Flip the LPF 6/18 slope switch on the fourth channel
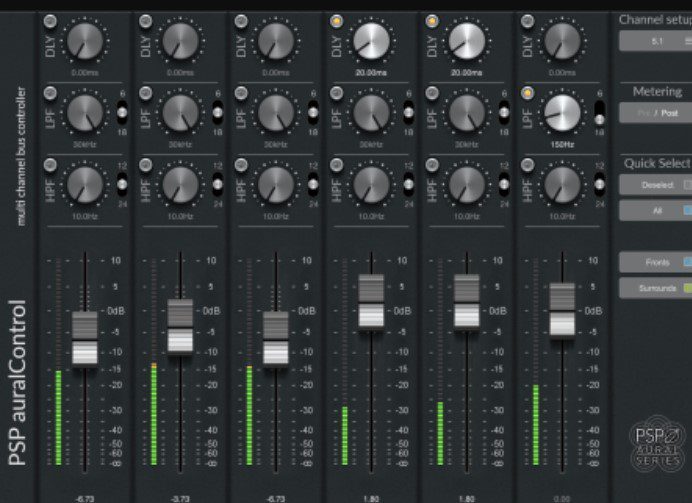The image size is (692, 503). pos(409,113)
